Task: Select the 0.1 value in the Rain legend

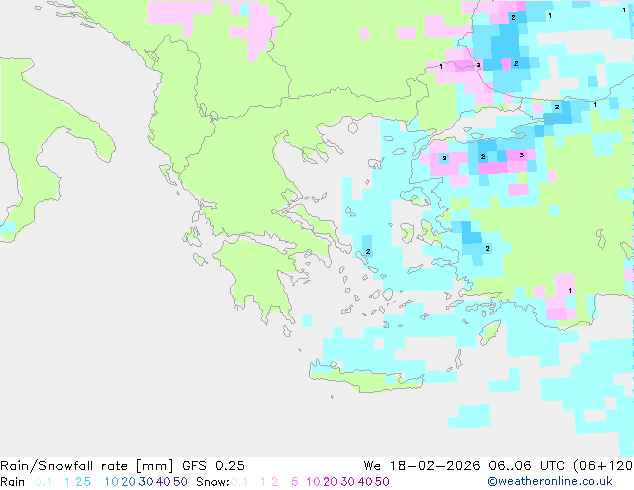Action: pyautogui.click(x=43, y=482)
